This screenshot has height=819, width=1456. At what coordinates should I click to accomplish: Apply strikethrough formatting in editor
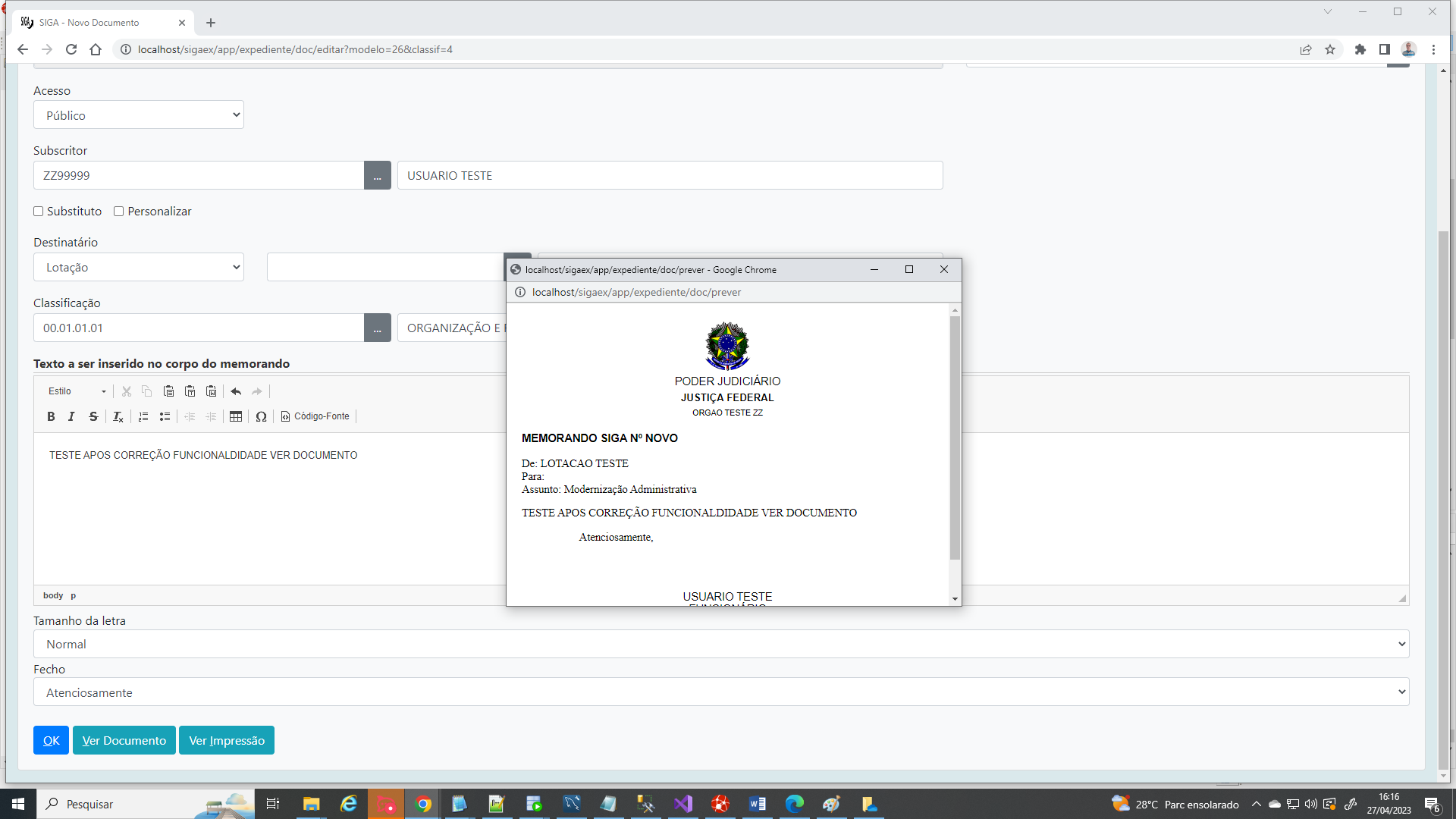pos(93,416)
